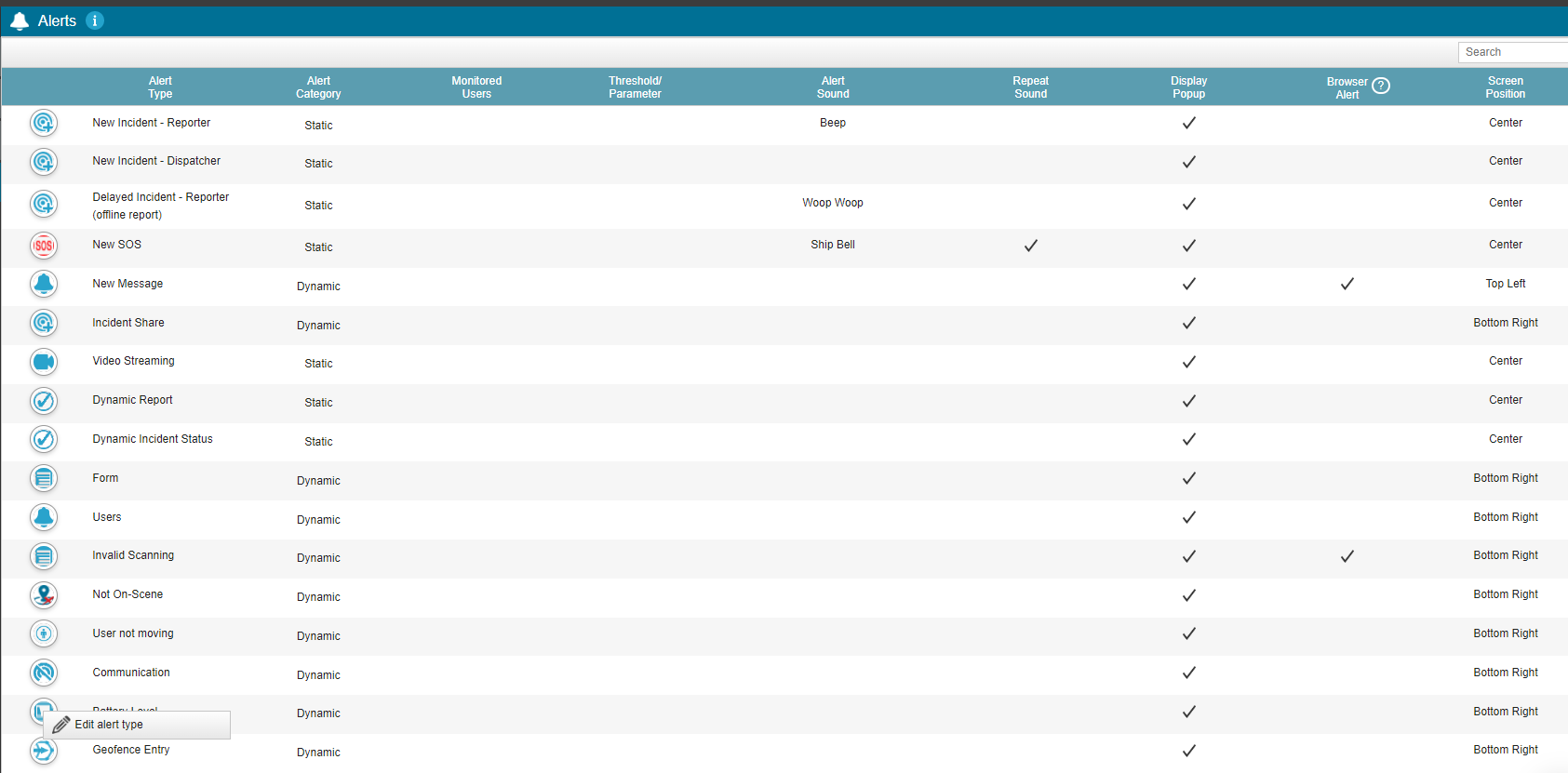Sort by Screen Position column header
This screenshot has height=773, width=1568.
tap(1506, 87)
